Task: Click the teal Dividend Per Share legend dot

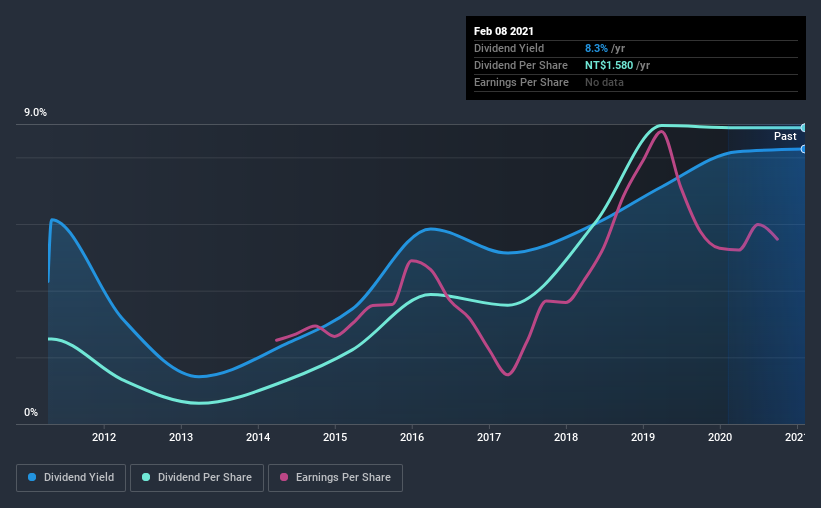Action: pos(146,477)
